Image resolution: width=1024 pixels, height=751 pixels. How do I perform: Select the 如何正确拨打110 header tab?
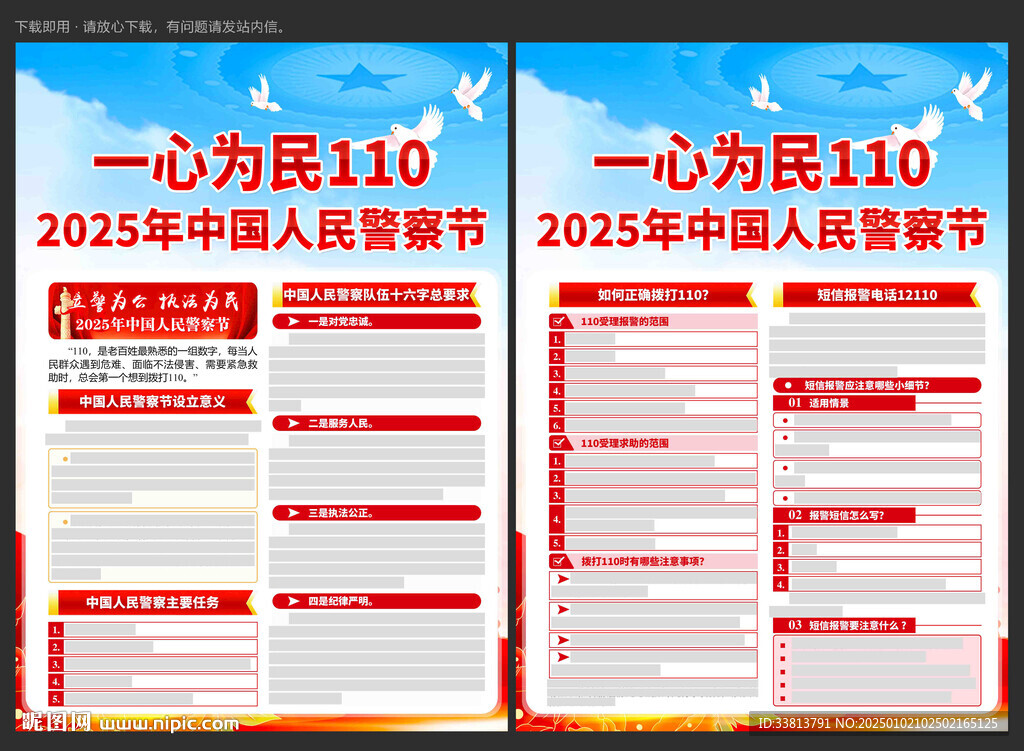coord(653,294)
